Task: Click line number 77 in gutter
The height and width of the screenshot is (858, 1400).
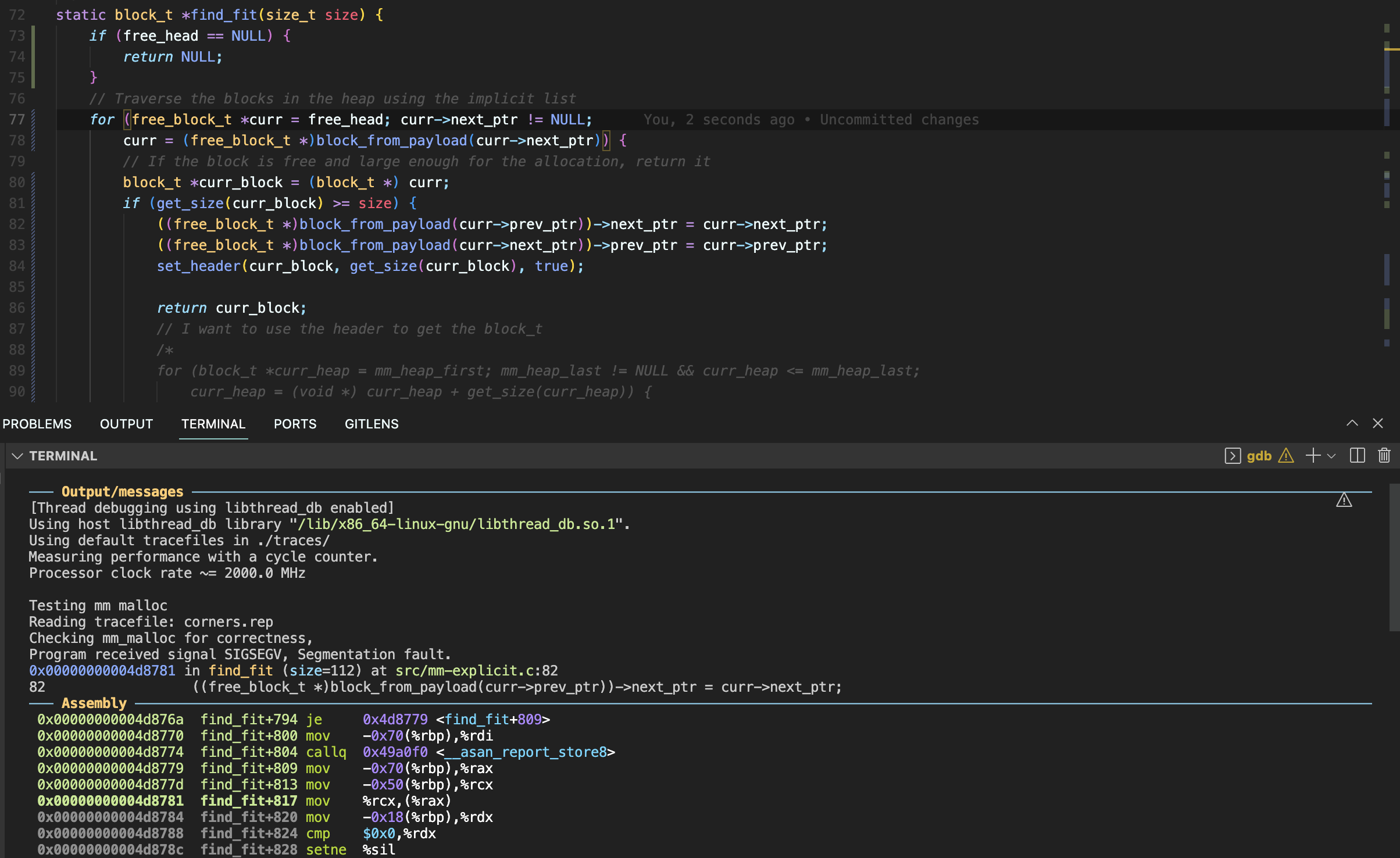Action: click(x=17, y=120)
